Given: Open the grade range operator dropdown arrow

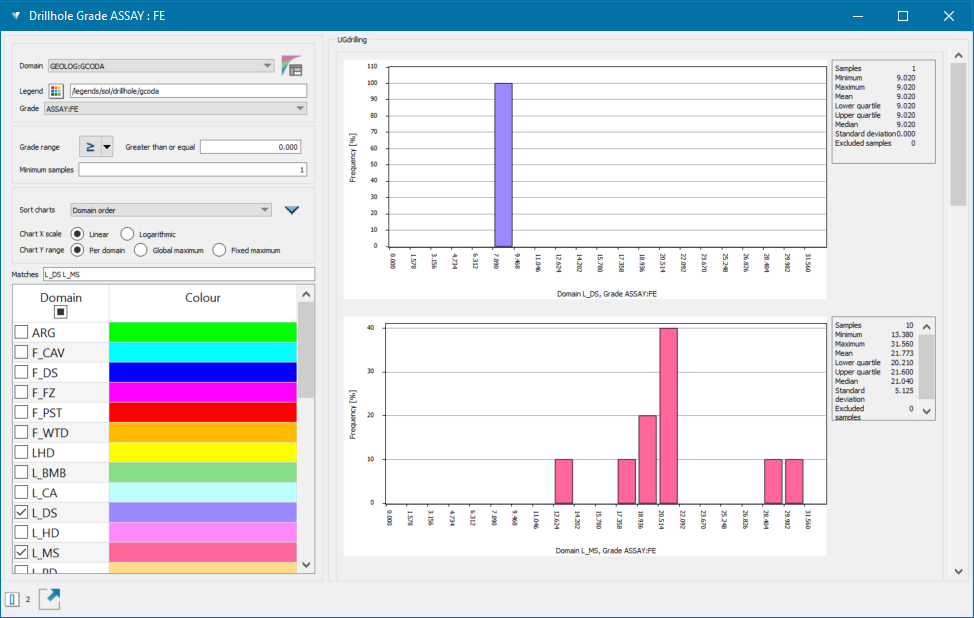Looking at the screenshot, I should [108, 146].
